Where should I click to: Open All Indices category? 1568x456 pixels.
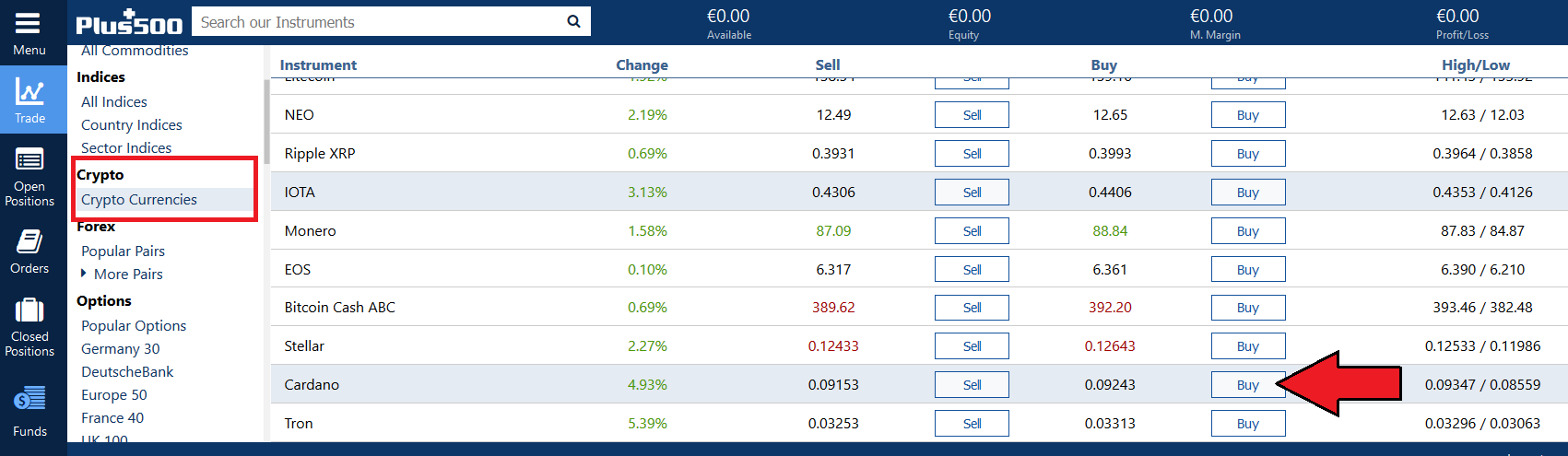[x=114, y=101]
